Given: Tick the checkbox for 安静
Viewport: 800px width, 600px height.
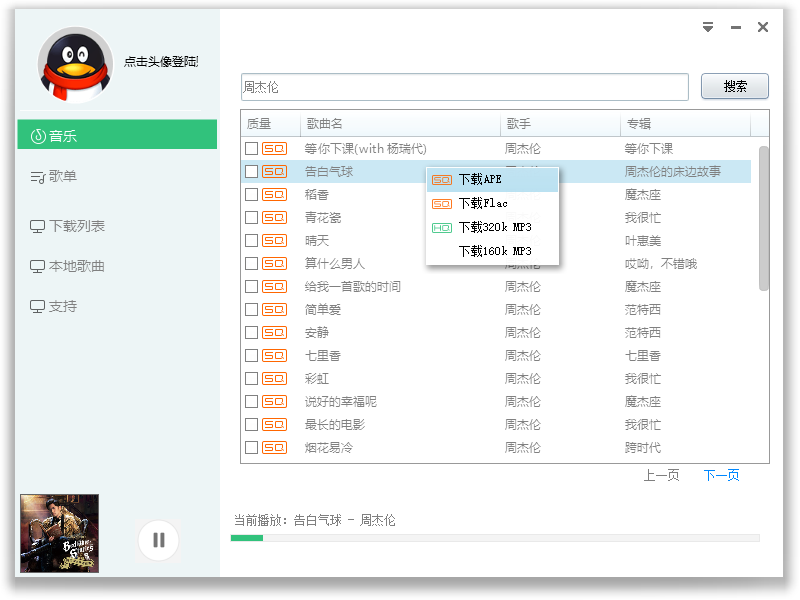Looking at the screenshot, I should [252, 333].
